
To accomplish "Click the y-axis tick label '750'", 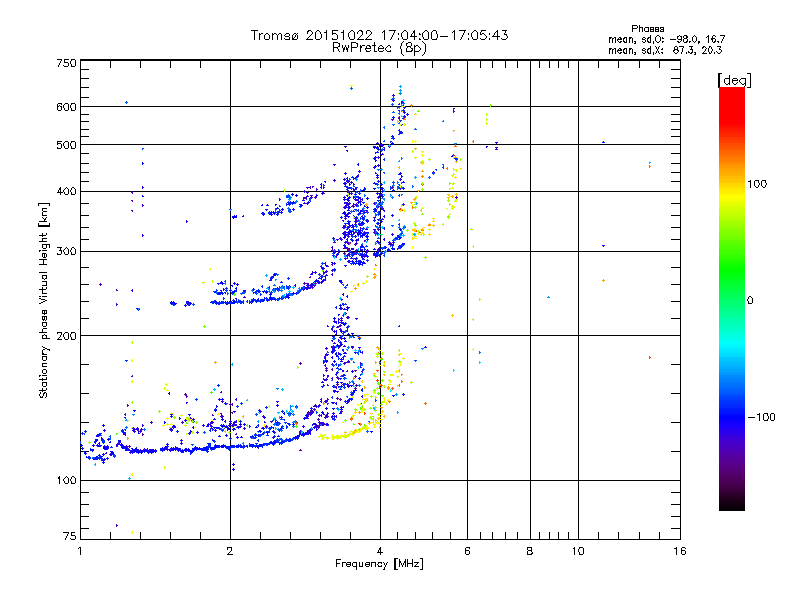I will pos(66,64).
